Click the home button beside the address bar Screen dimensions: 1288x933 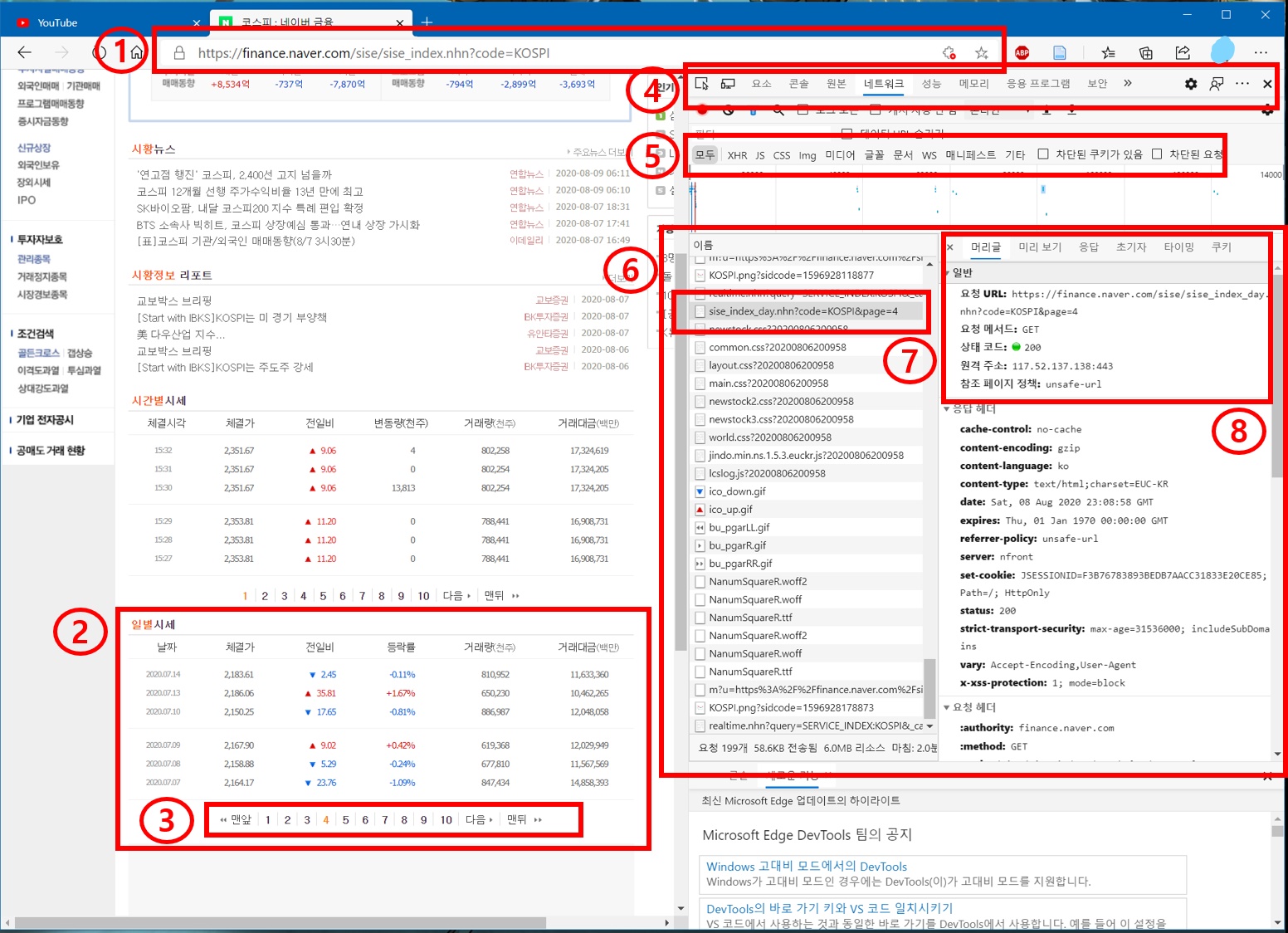pos(138,52)
